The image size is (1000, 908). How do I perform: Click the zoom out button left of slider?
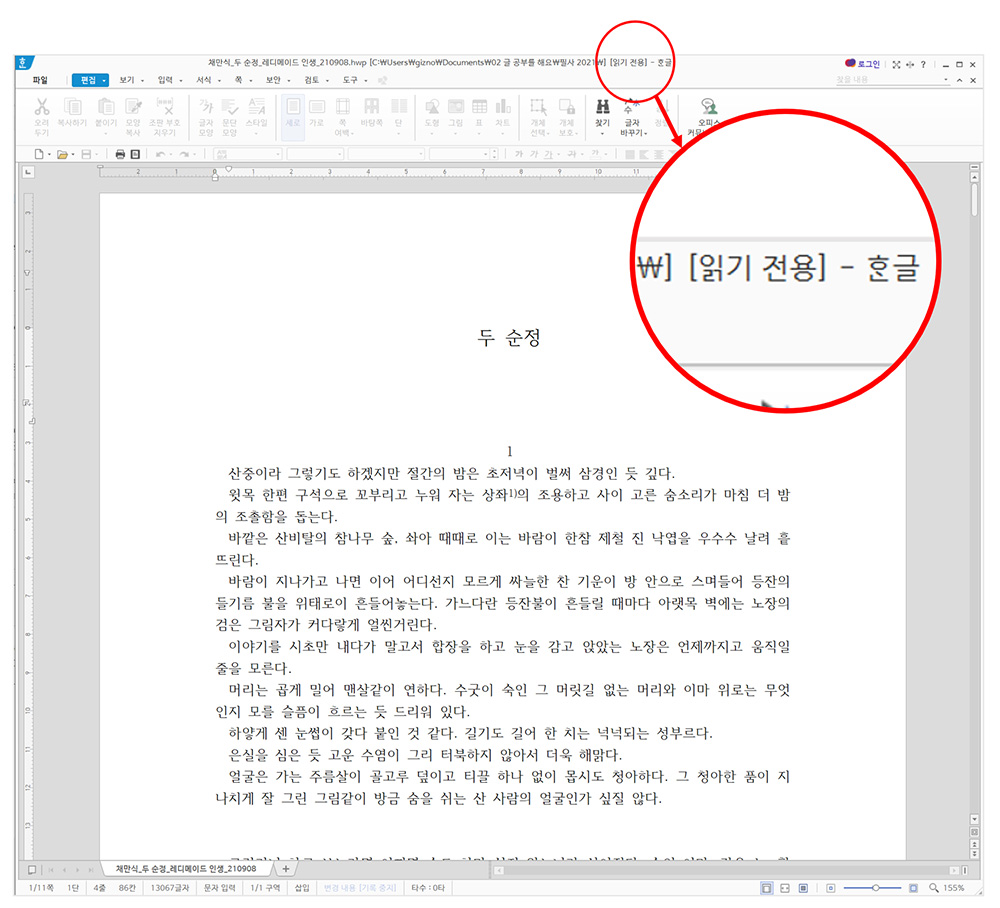point(830,888)
